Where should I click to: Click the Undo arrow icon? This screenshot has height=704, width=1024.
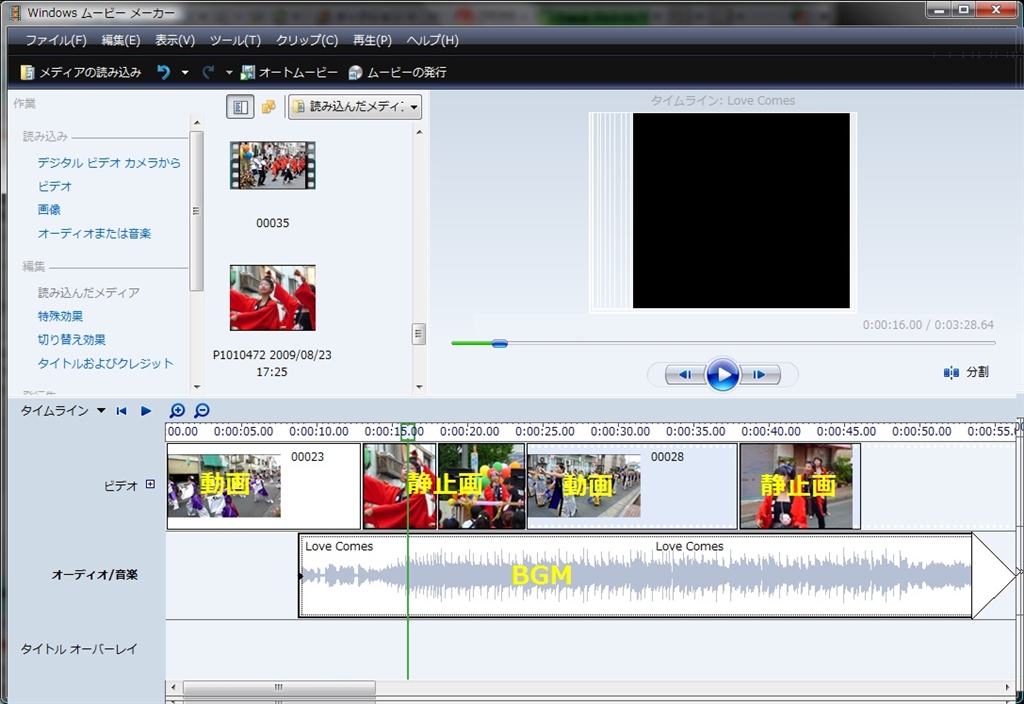(x=164, y=72)
